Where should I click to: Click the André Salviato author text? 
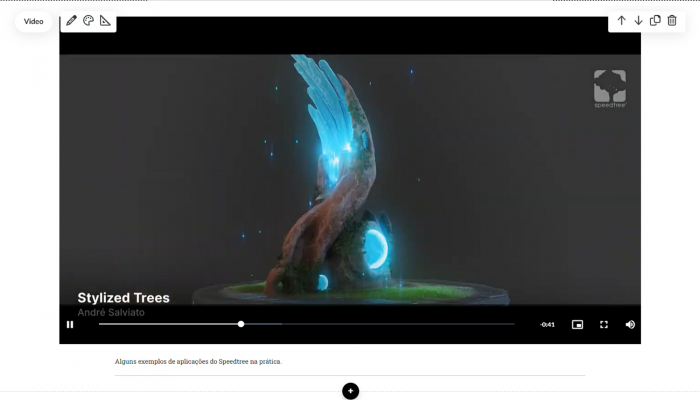(111, 312)
